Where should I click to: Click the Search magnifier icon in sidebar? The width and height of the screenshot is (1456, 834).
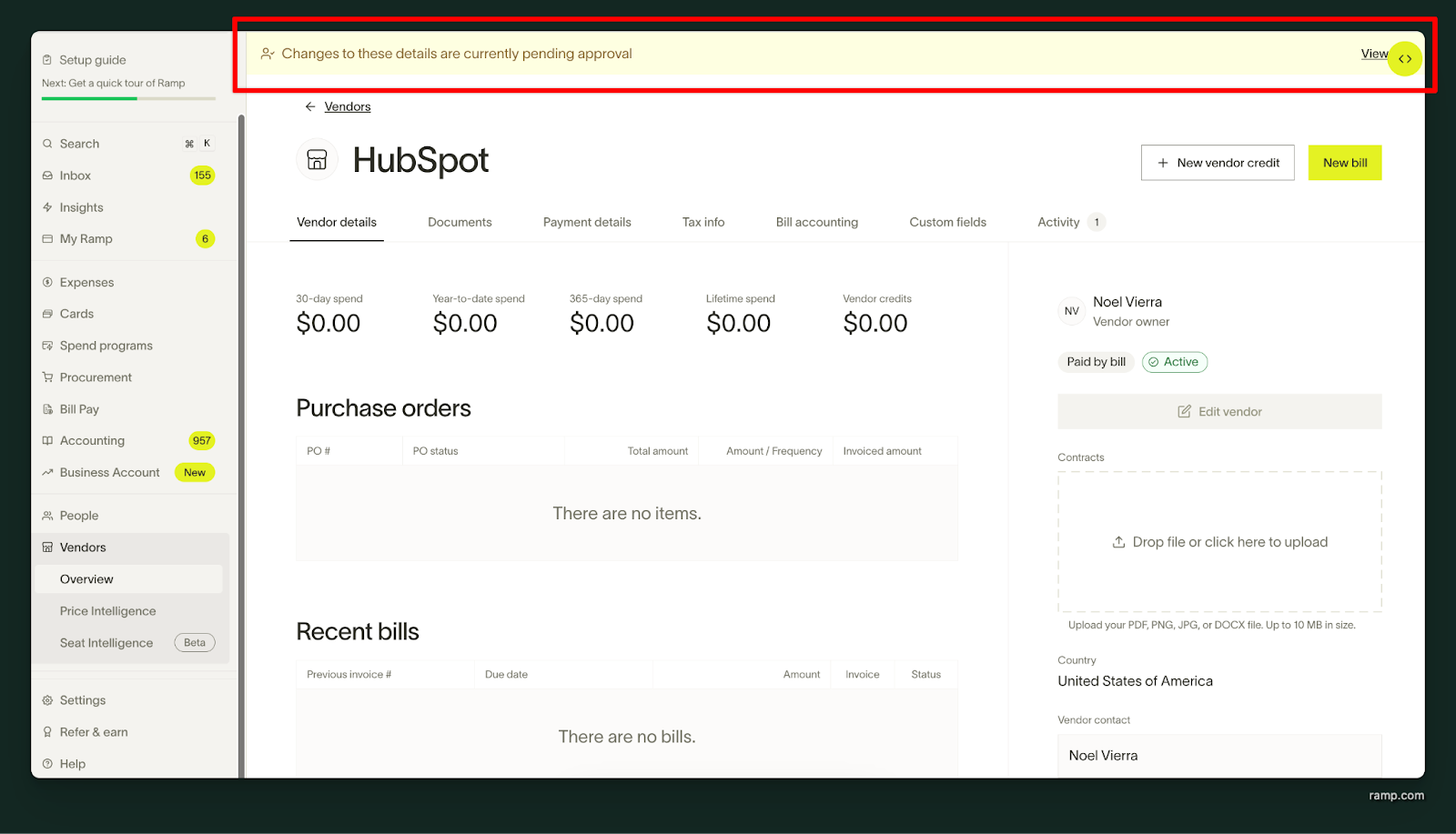click(x=47, y=144)
